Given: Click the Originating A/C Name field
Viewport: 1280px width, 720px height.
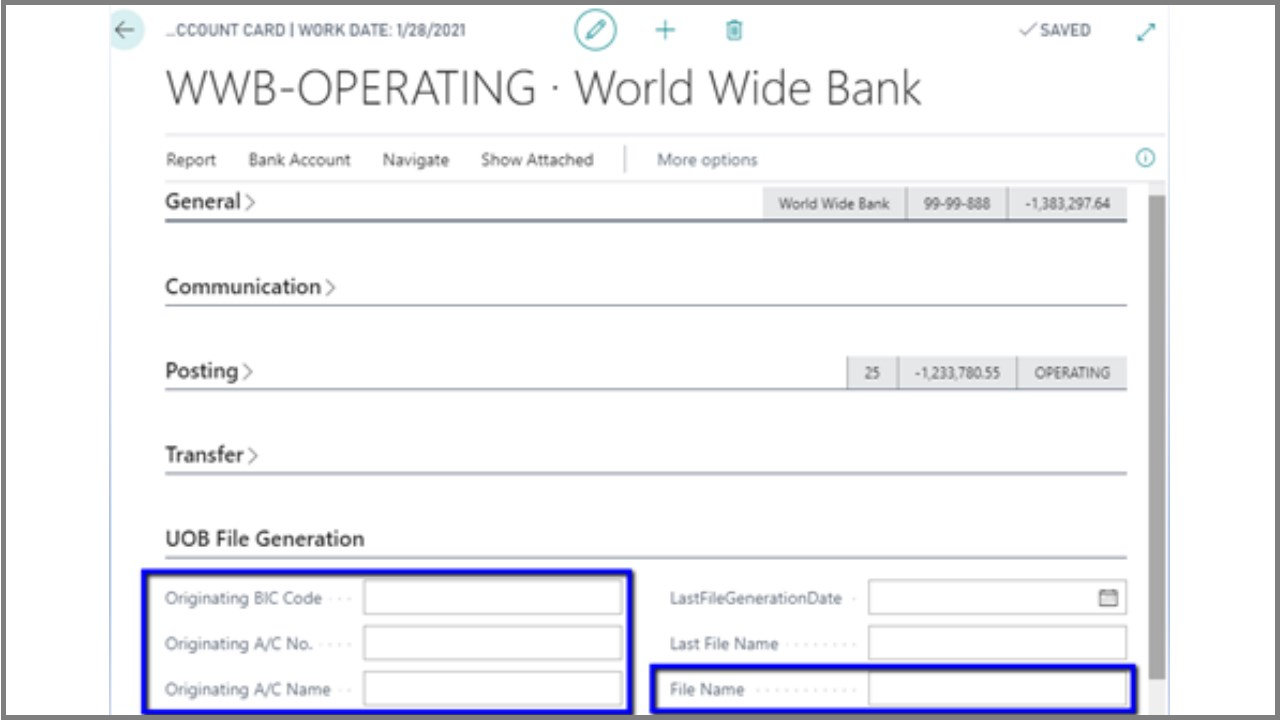Looking at the screenshot, I should coord(493,689).
